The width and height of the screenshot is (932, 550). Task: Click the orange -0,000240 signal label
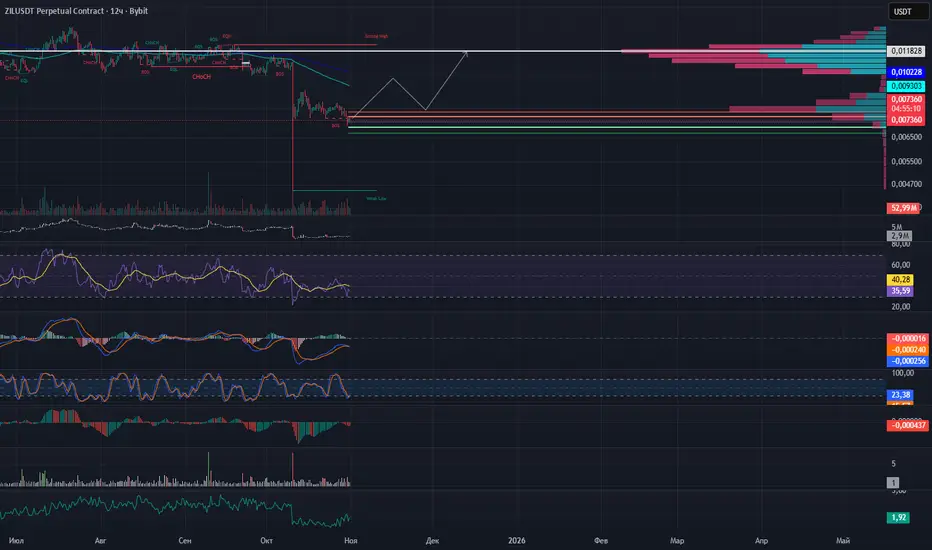[x=908, y=350]
